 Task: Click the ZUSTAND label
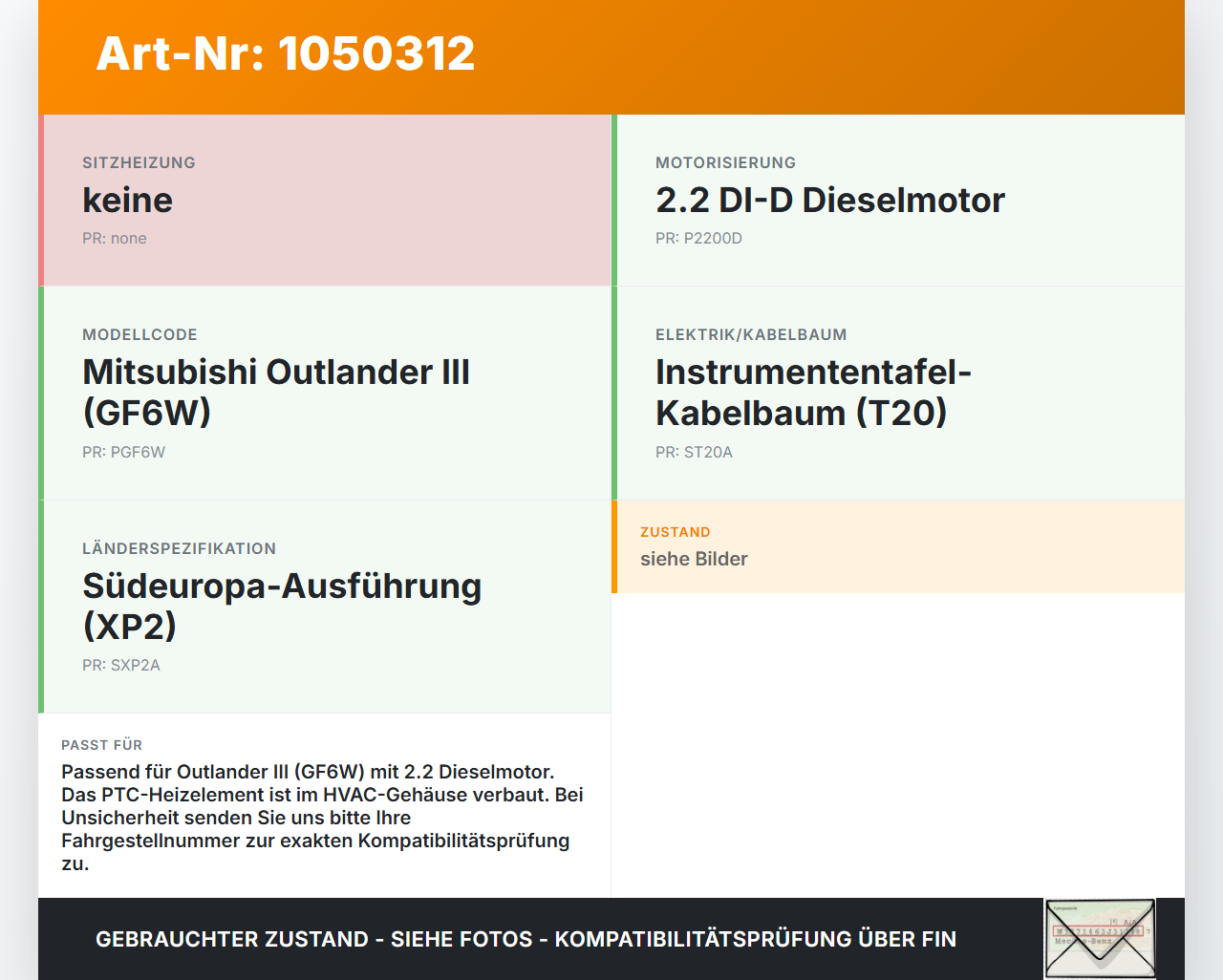click(676, 532)
